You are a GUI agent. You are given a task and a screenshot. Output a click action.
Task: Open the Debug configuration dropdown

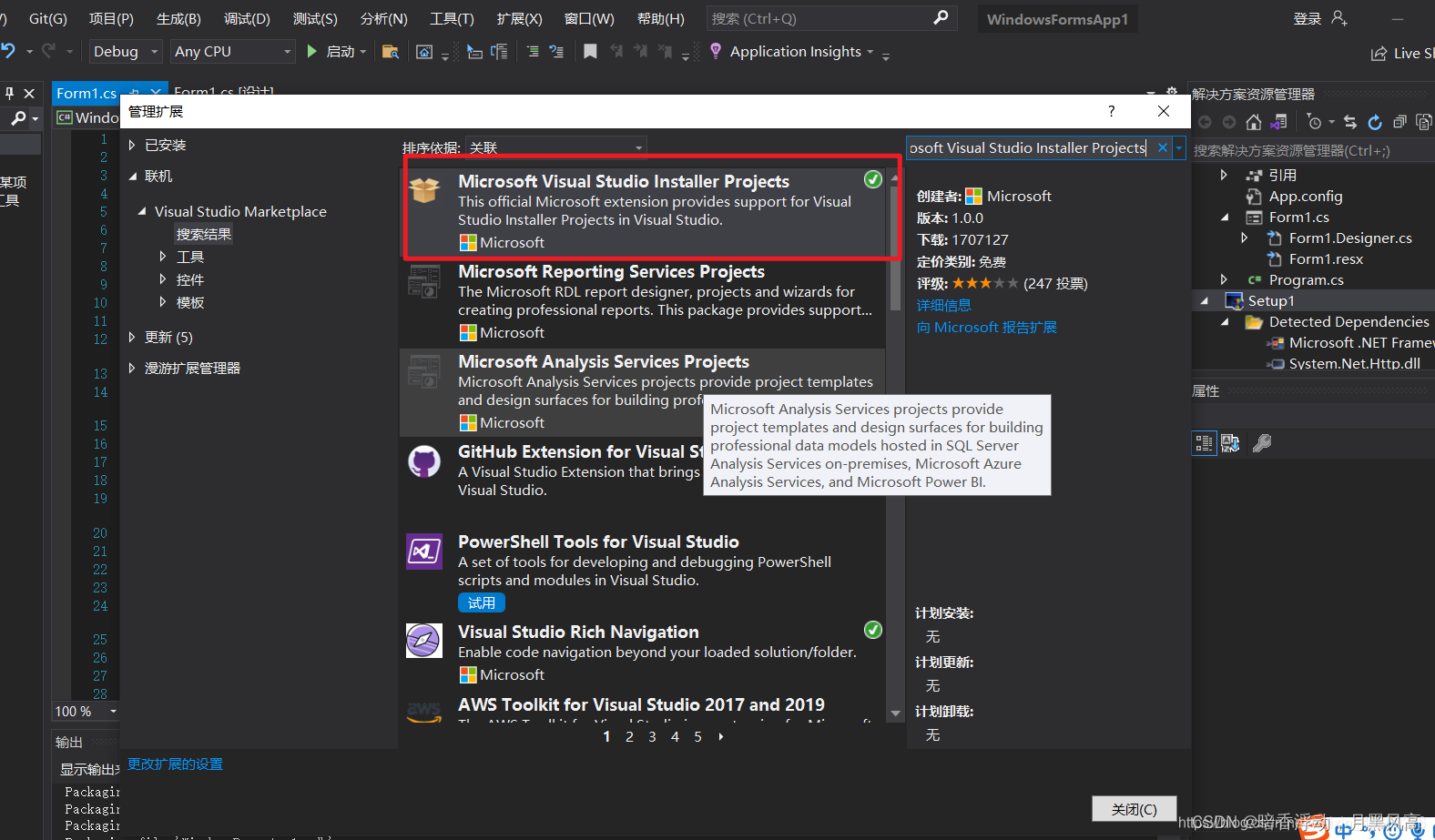click(x=126, y=51)
